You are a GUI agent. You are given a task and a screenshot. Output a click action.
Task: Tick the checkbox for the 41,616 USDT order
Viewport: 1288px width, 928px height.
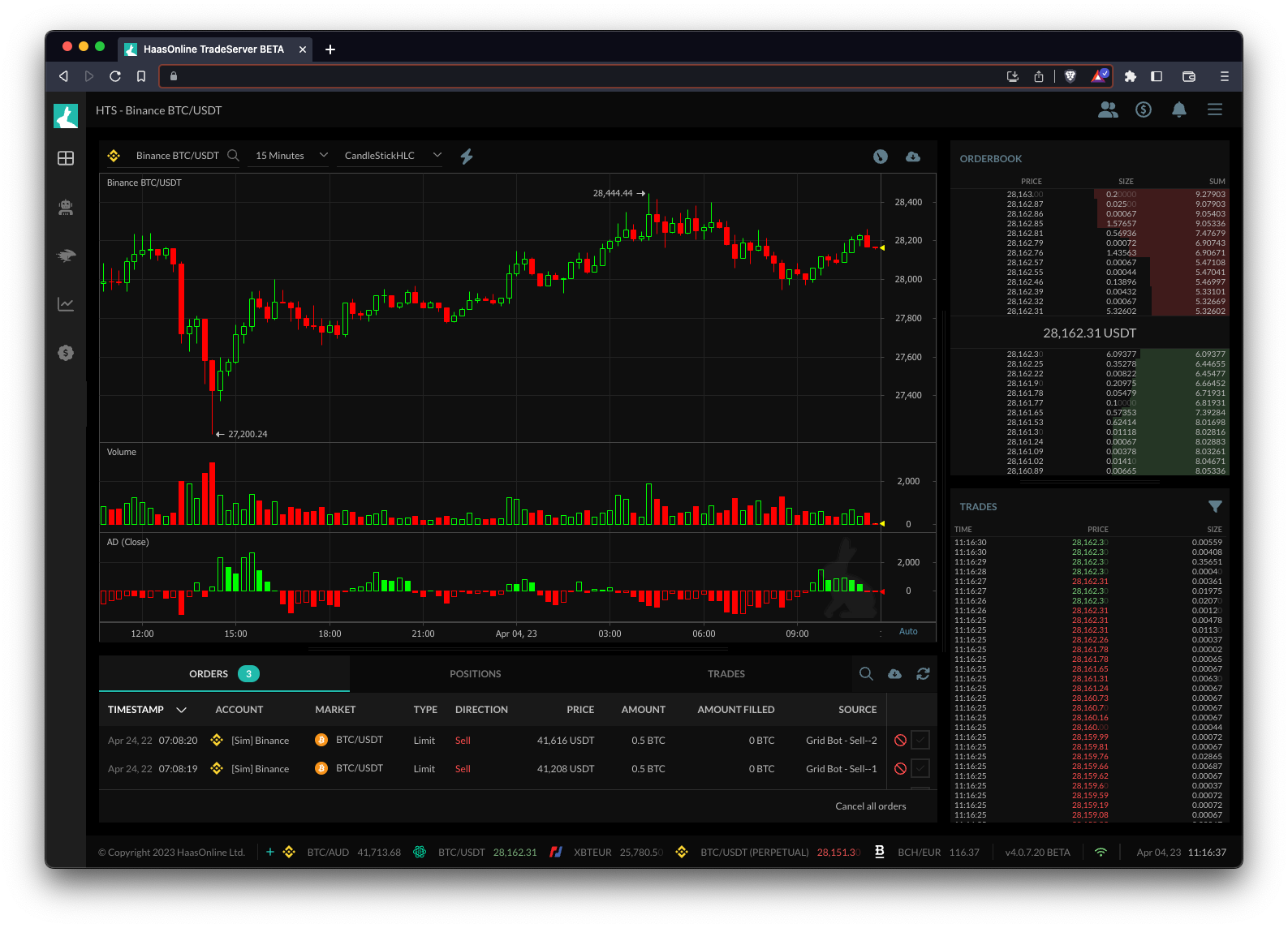coord(920,740)
